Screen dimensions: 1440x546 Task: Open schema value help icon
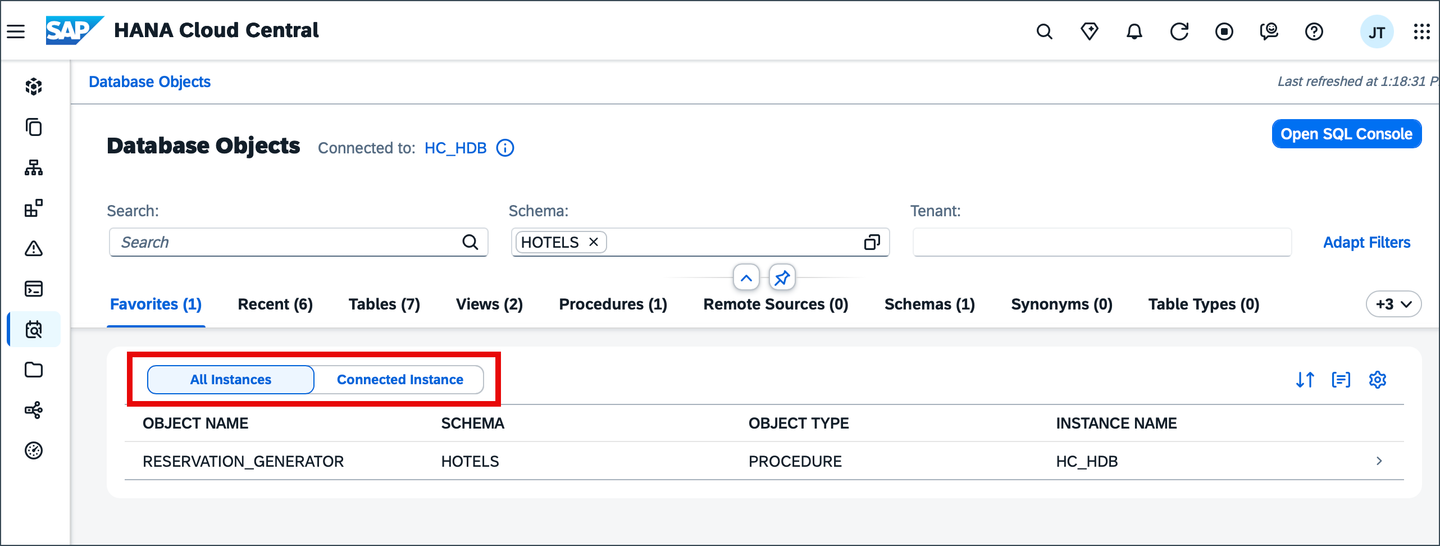coord(872,242)
